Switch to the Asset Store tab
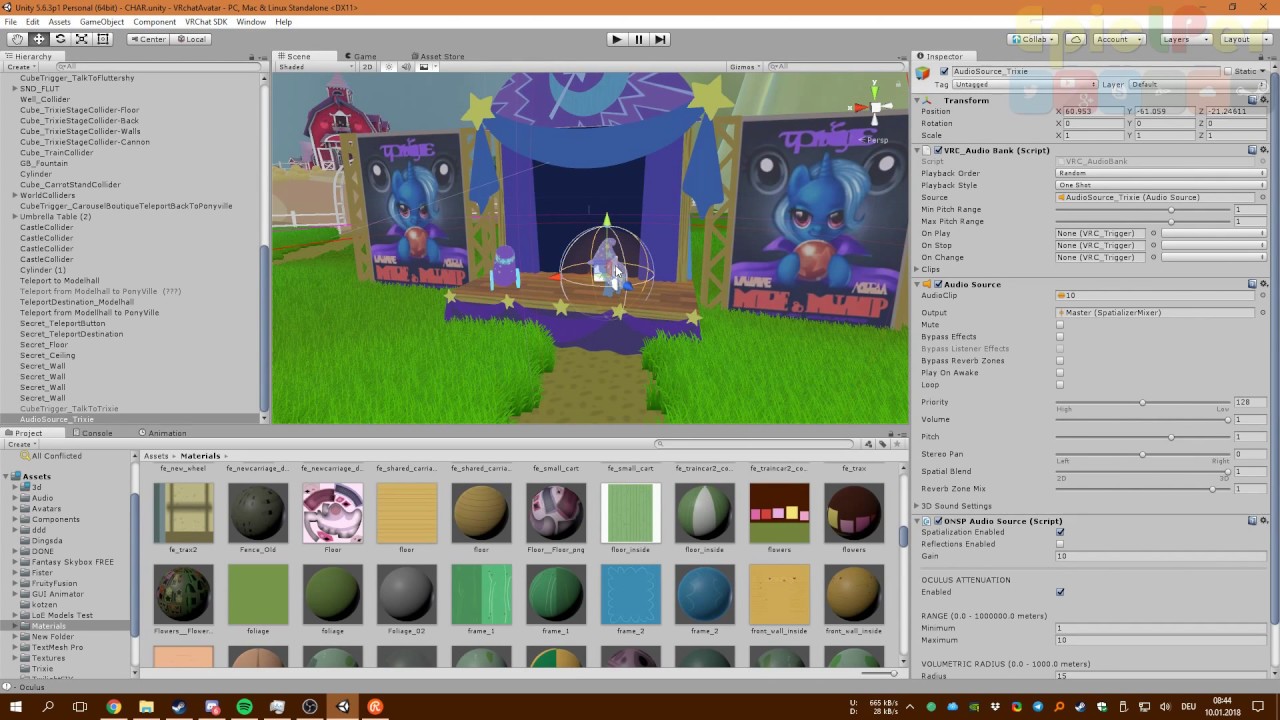 (x=438, y=56)
